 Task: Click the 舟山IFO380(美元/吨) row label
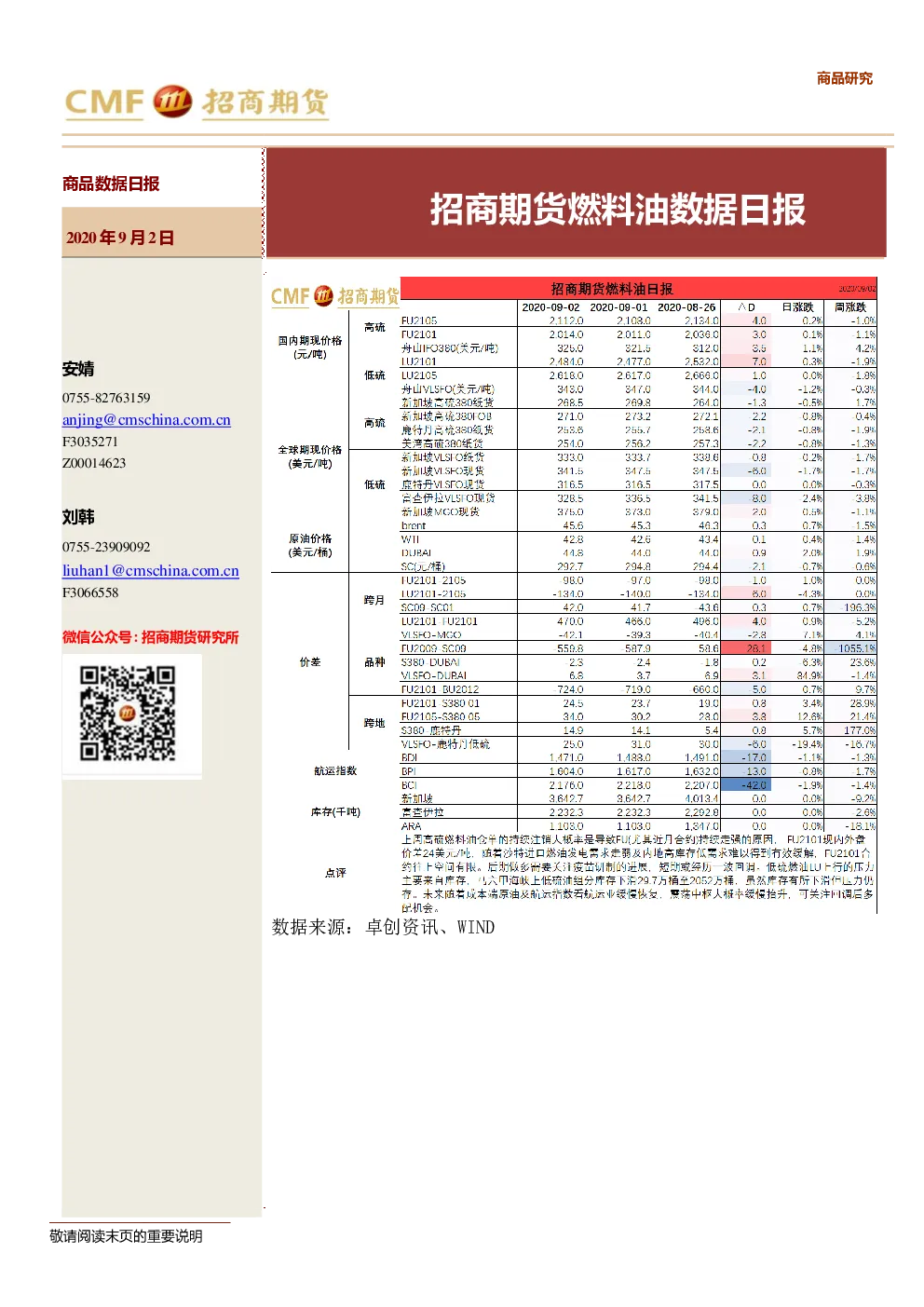click(450, 348)
